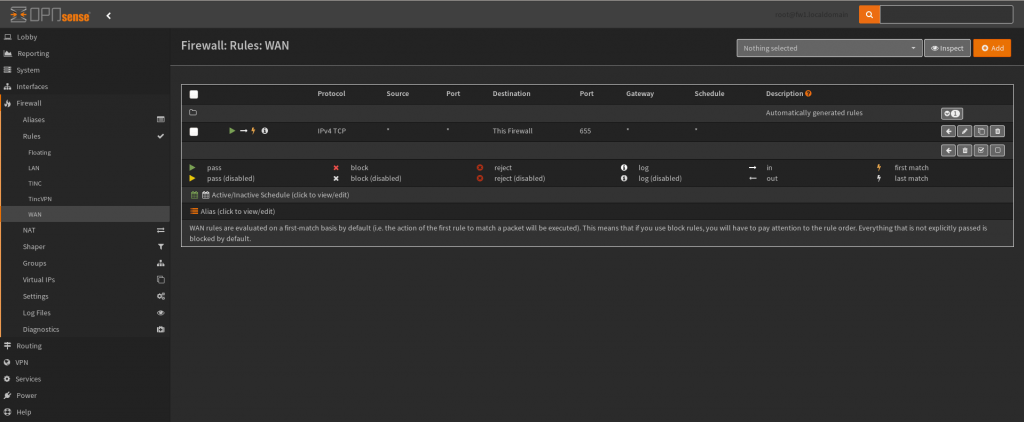Clone the IPv4 TCP rule
The width and height of the screenshot is (1024, 422).
(981, 131)
